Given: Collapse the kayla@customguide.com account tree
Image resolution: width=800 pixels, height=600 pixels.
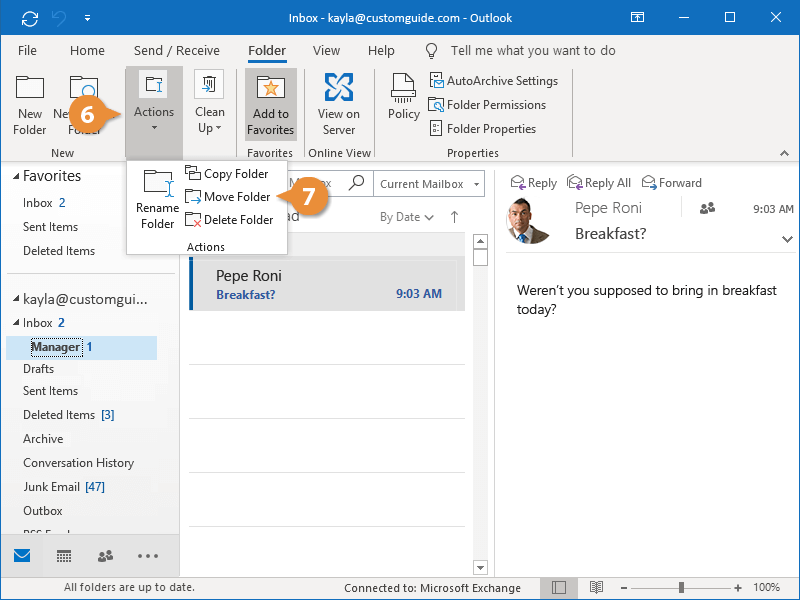Looking at the screenshot, I should tap(16, 298).
